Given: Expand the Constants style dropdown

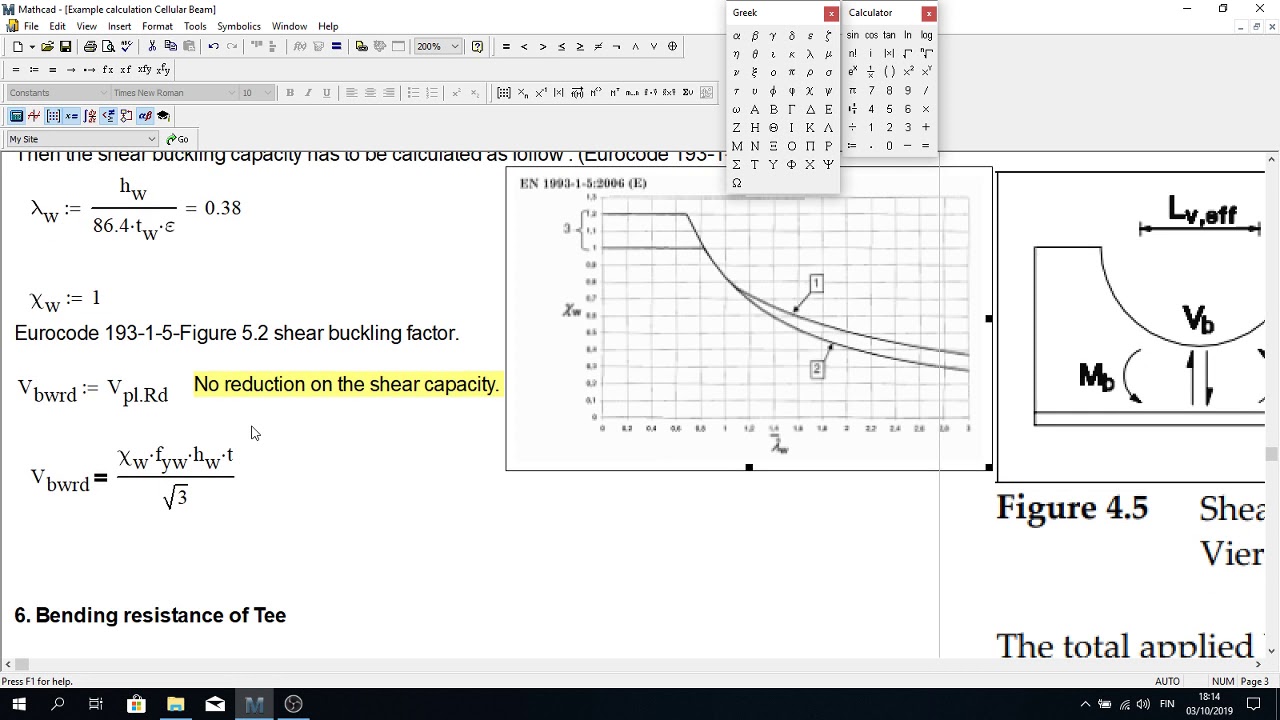Looking at the screenshot, I should (103, 93).
